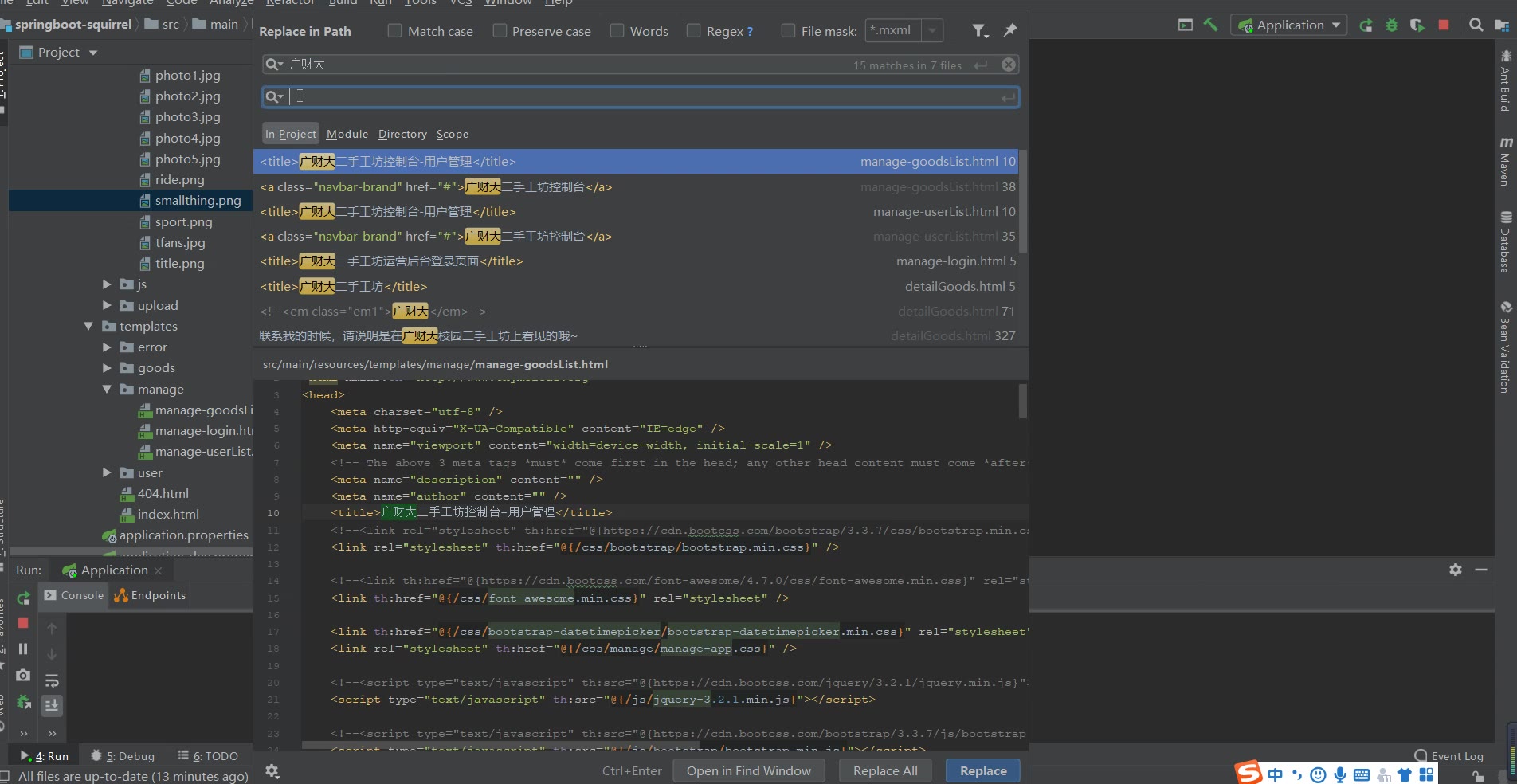Expand the upload folder
Screen dimensions: 1517x784
coord(108,305)
